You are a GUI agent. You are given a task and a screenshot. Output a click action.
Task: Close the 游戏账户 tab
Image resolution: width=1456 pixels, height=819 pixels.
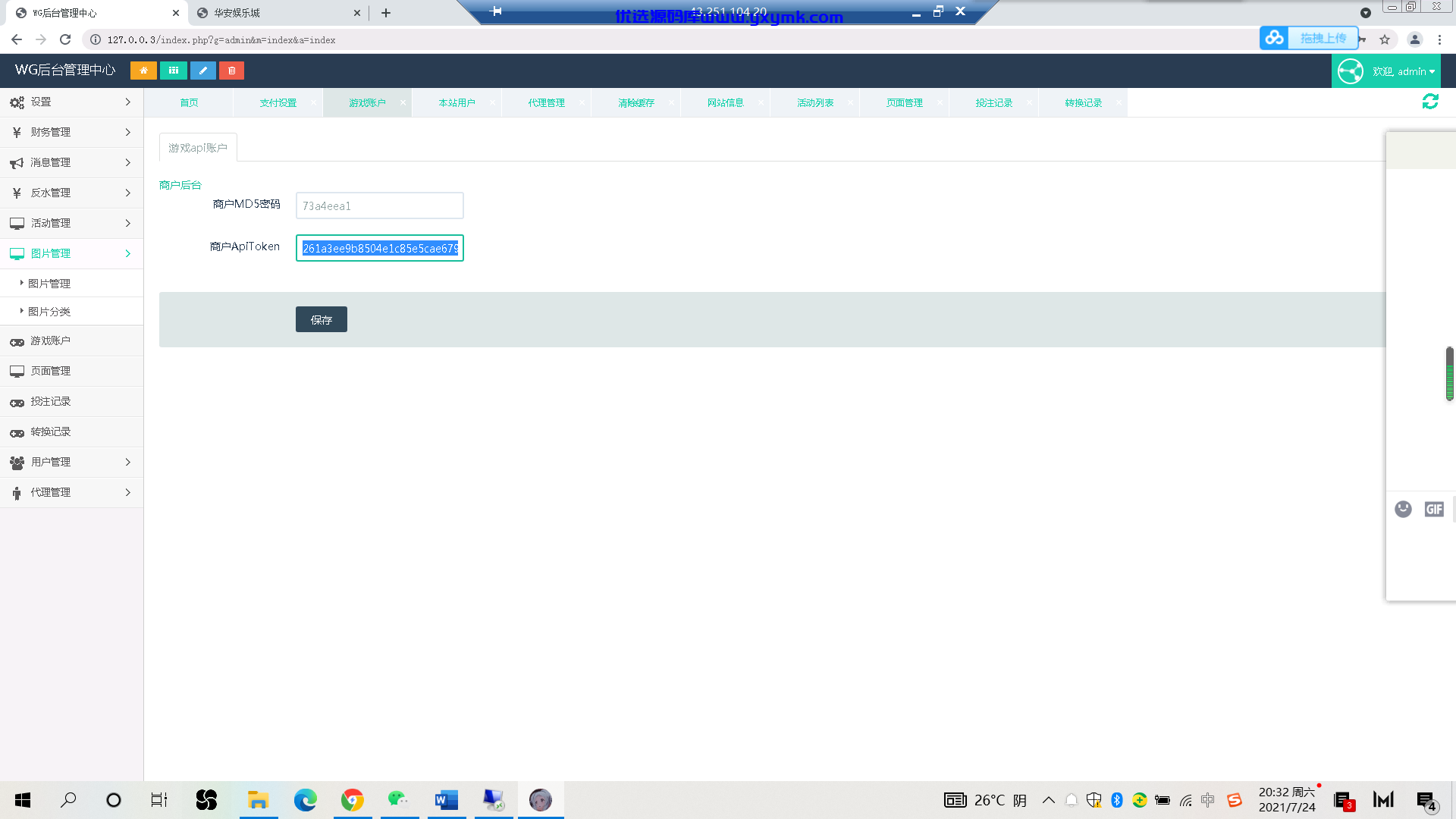coord(403,102)
